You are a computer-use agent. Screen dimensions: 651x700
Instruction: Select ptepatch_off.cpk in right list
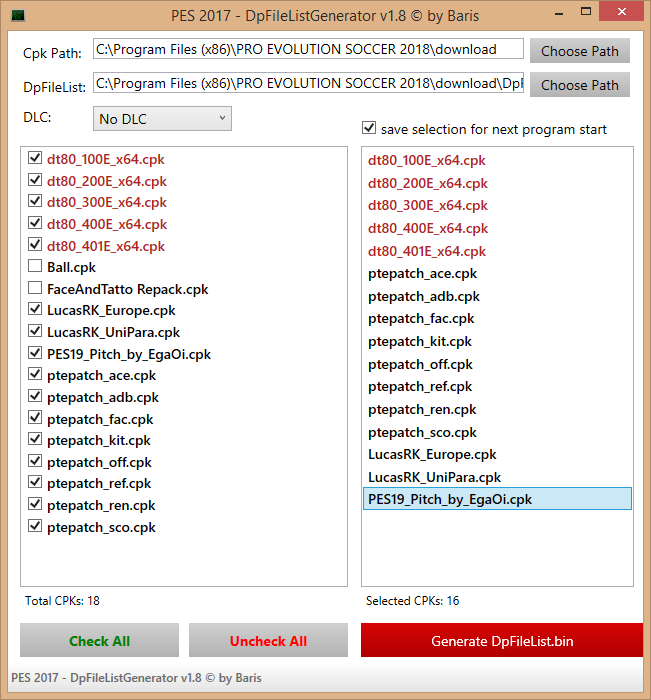pyautogui.click(x=497, y=364)
